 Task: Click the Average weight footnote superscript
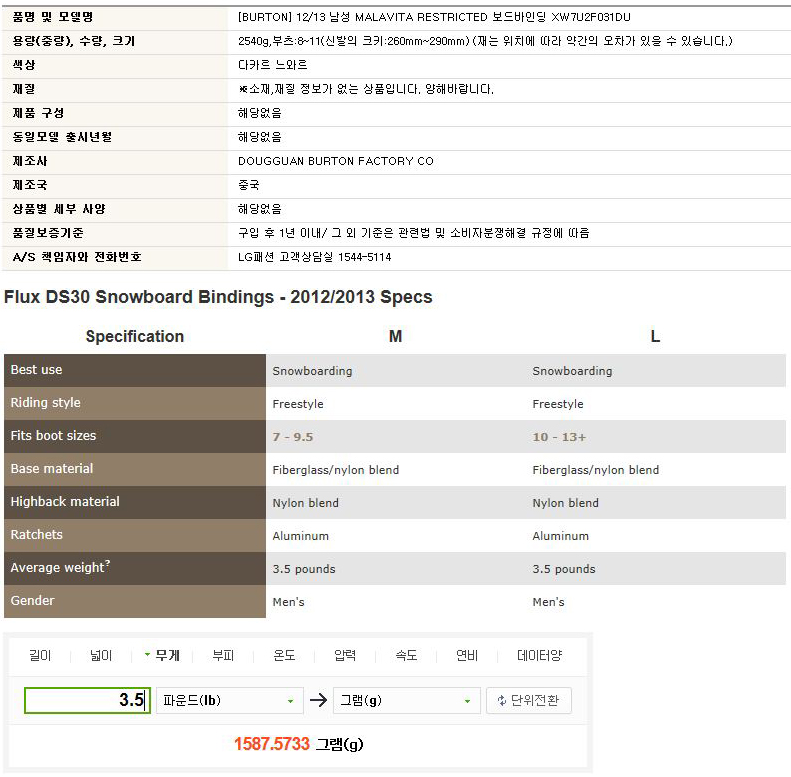[108, 564]
